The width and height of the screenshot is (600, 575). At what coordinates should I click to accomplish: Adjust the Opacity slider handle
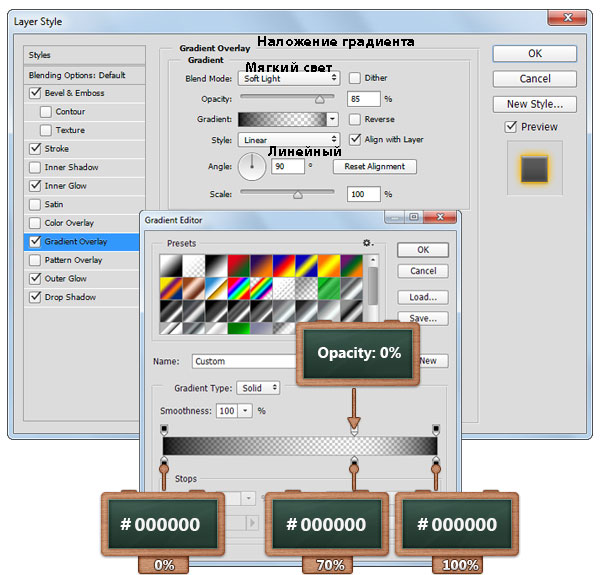[320, 99]
